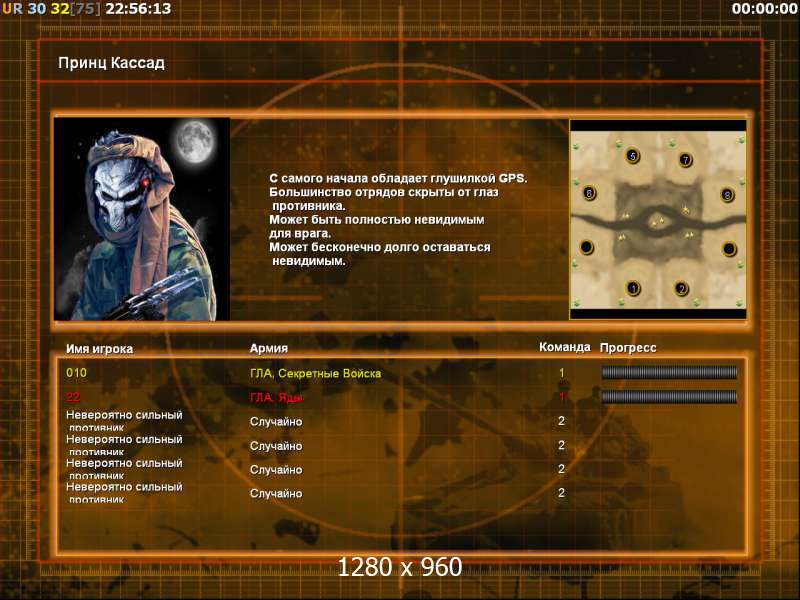Click the first 'Невероятно сильный противник' AI row
This screenshot has height=600, width=800.
tap(124, 421)
